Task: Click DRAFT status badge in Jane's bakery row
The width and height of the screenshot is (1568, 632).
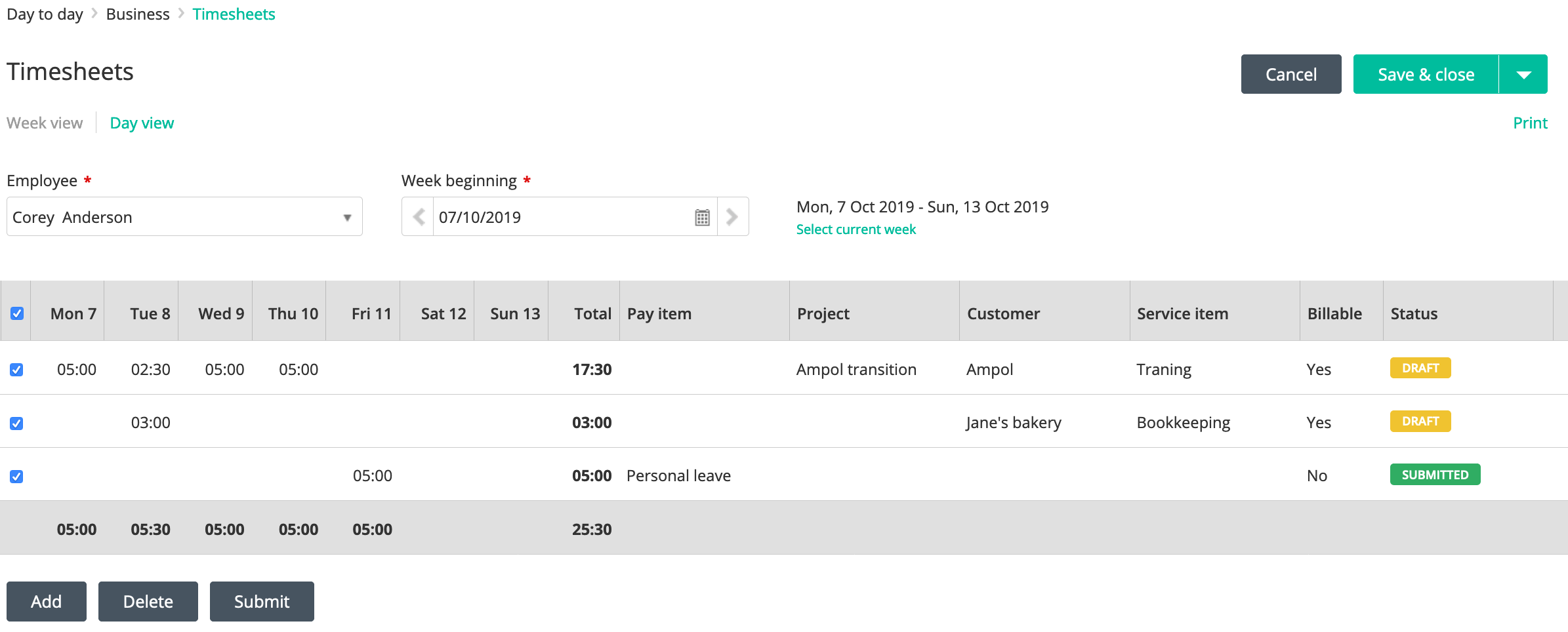Action: 1420,421
